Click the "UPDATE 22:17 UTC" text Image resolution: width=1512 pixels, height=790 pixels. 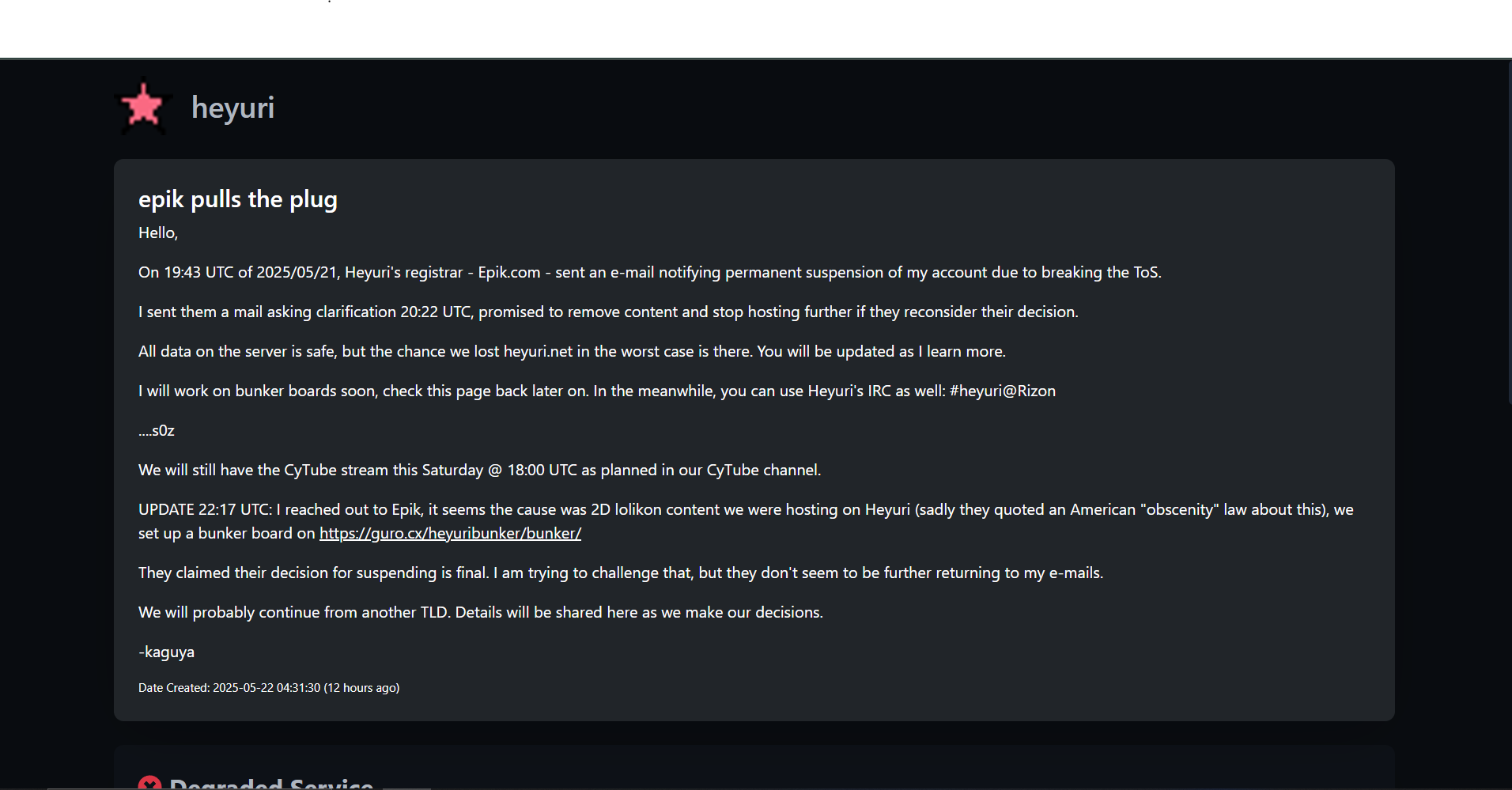click(205, 509)
